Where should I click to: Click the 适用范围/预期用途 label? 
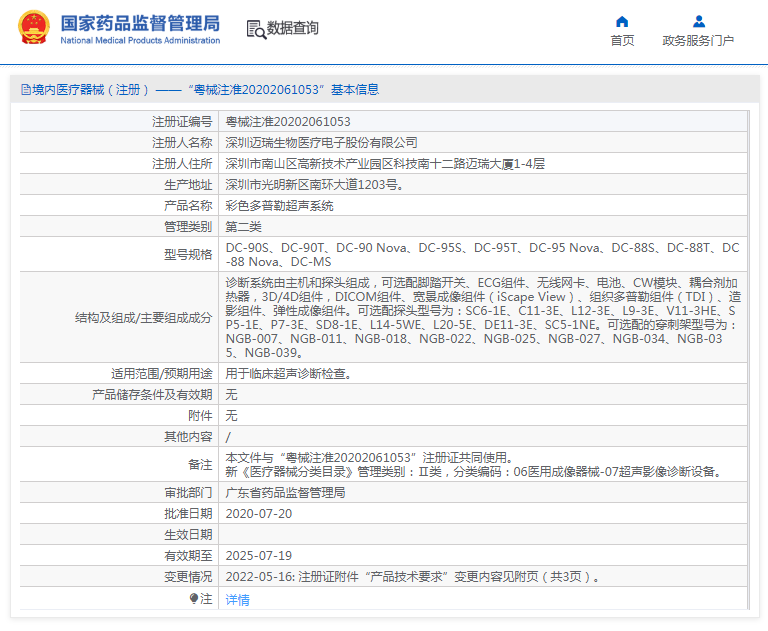[x=162, y=374]
